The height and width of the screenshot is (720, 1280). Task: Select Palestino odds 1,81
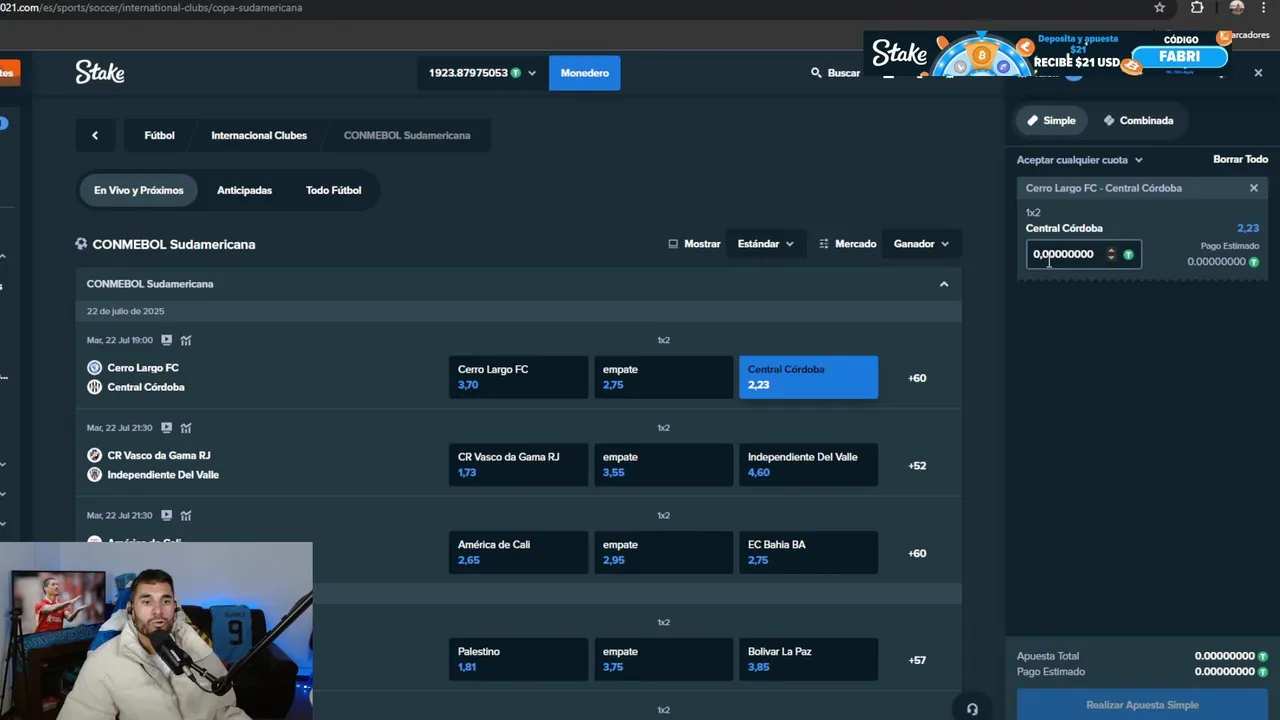(518, 659)
